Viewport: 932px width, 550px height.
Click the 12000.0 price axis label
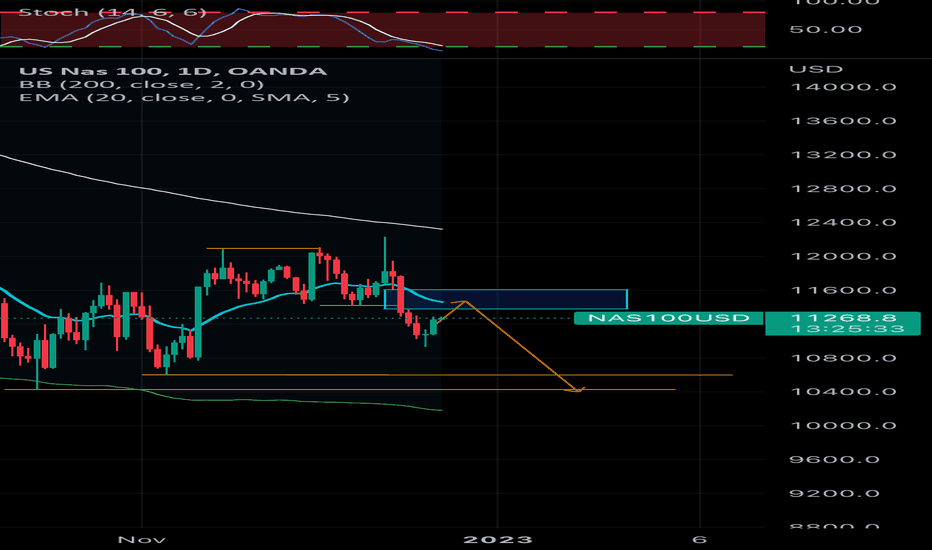click(843, 256)
